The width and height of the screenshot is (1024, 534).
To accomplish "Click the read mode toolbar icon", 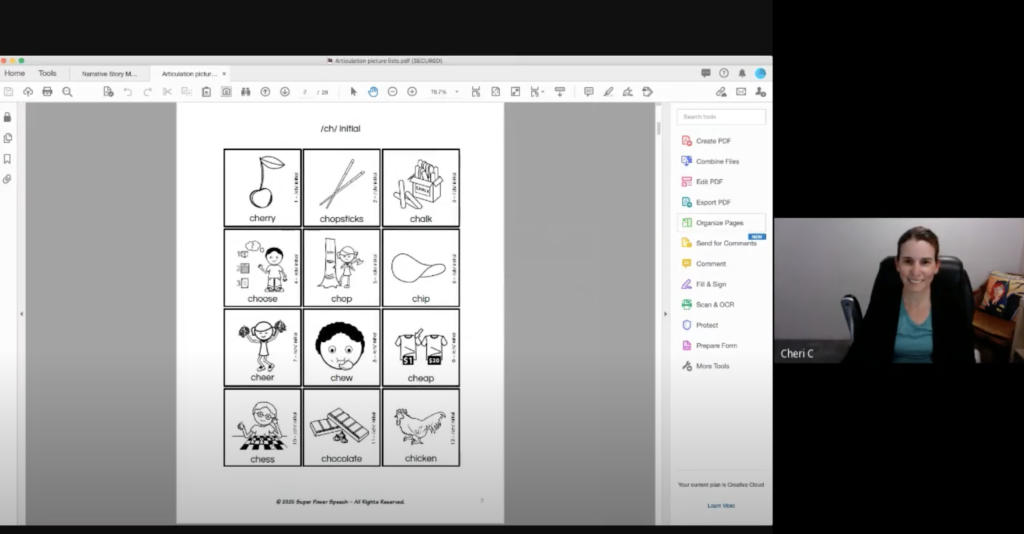I will [x=560, y=92].
